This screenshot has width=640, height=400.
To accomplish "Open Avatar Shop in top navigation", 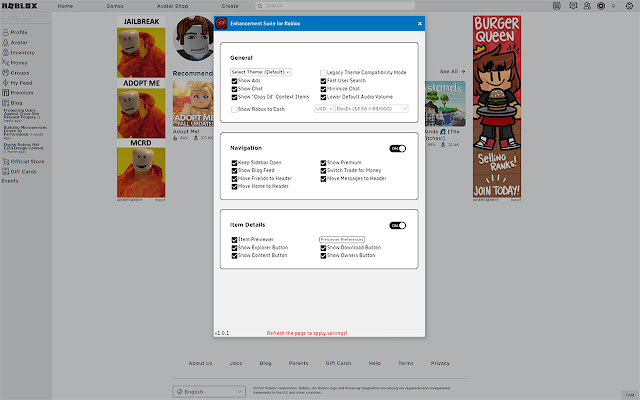I will (172, 6).
